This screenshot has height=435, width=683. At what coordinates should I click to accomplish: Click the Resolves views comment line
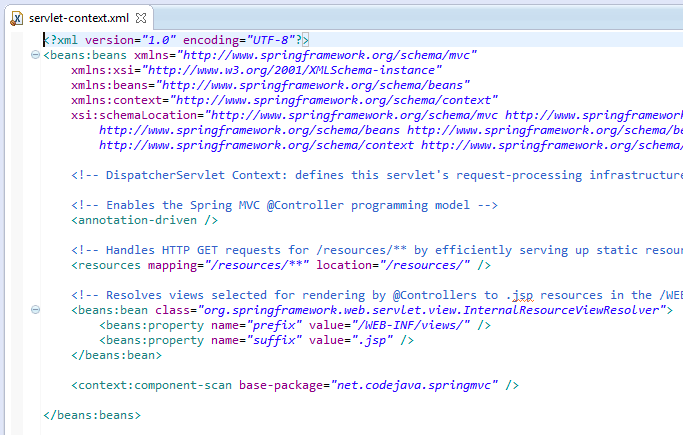377,295
